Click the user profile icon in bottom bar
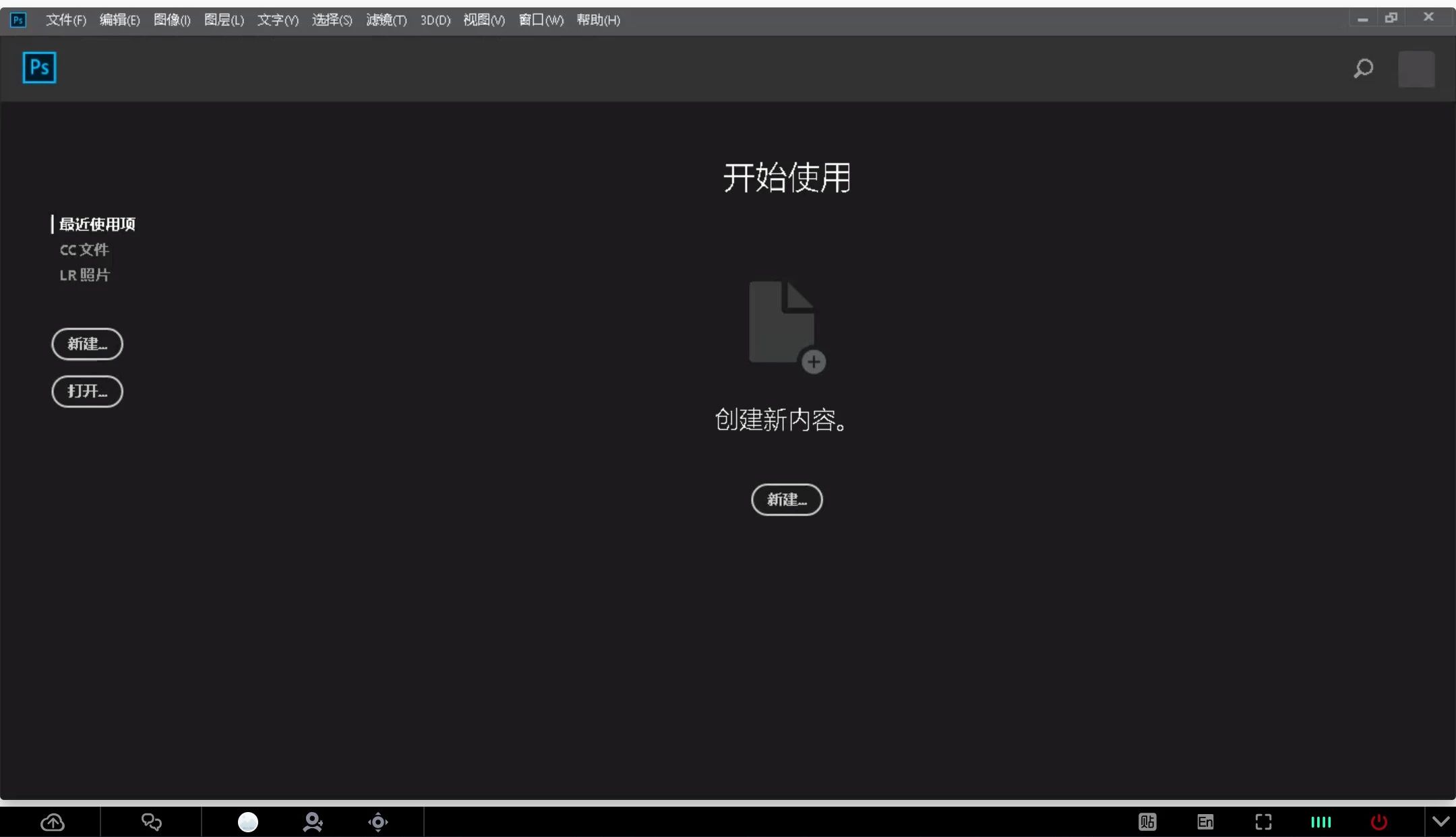Viewport: 1456px width, 837px height. click(x=313, y=822)
